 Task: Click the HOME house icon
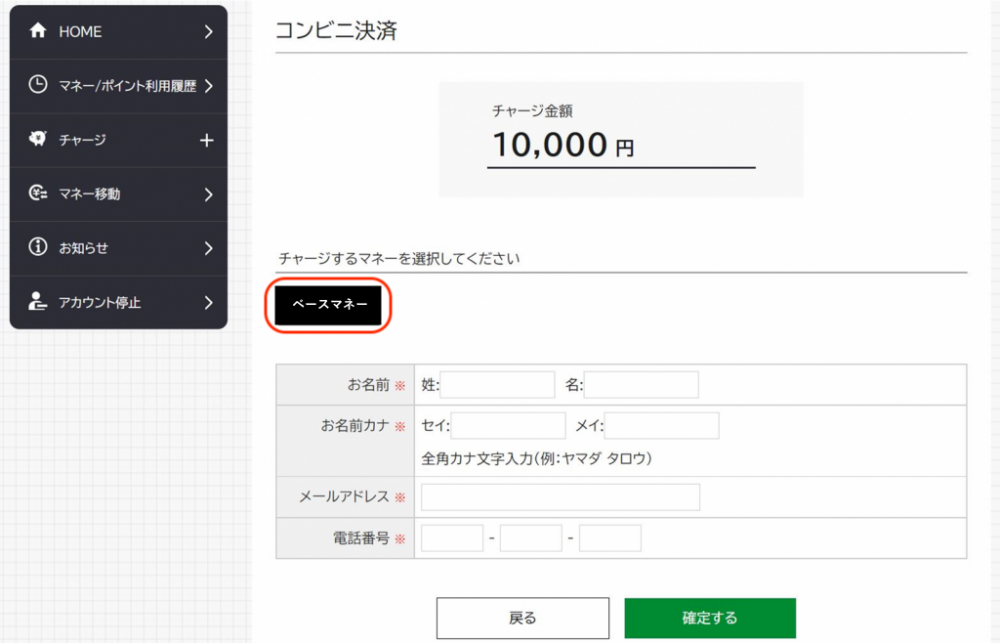(38, 31)
